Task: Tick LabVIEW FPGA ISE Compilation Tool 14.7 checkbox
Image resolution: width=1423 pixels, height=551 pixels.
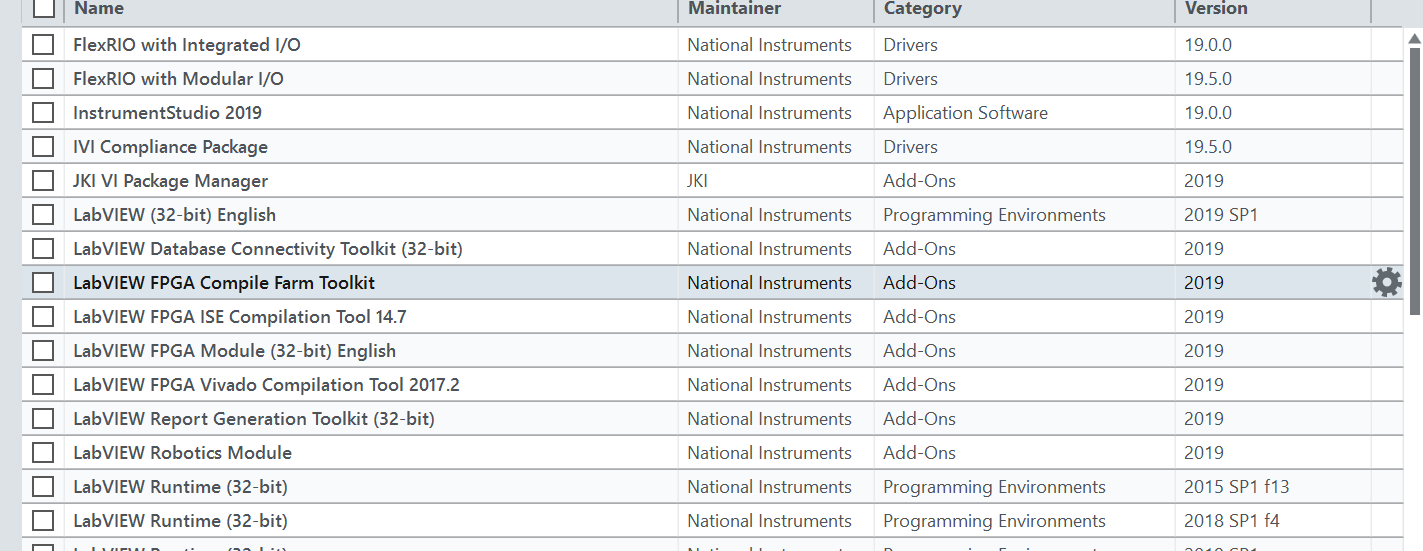Action: [x=43, y=317]
